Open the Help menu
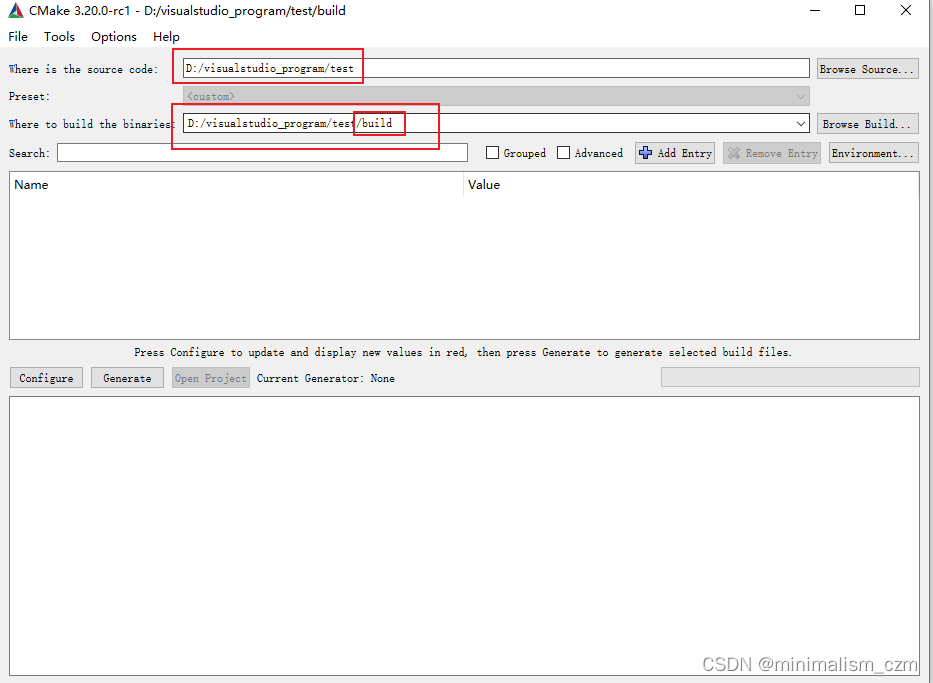 tap(166, 36)
